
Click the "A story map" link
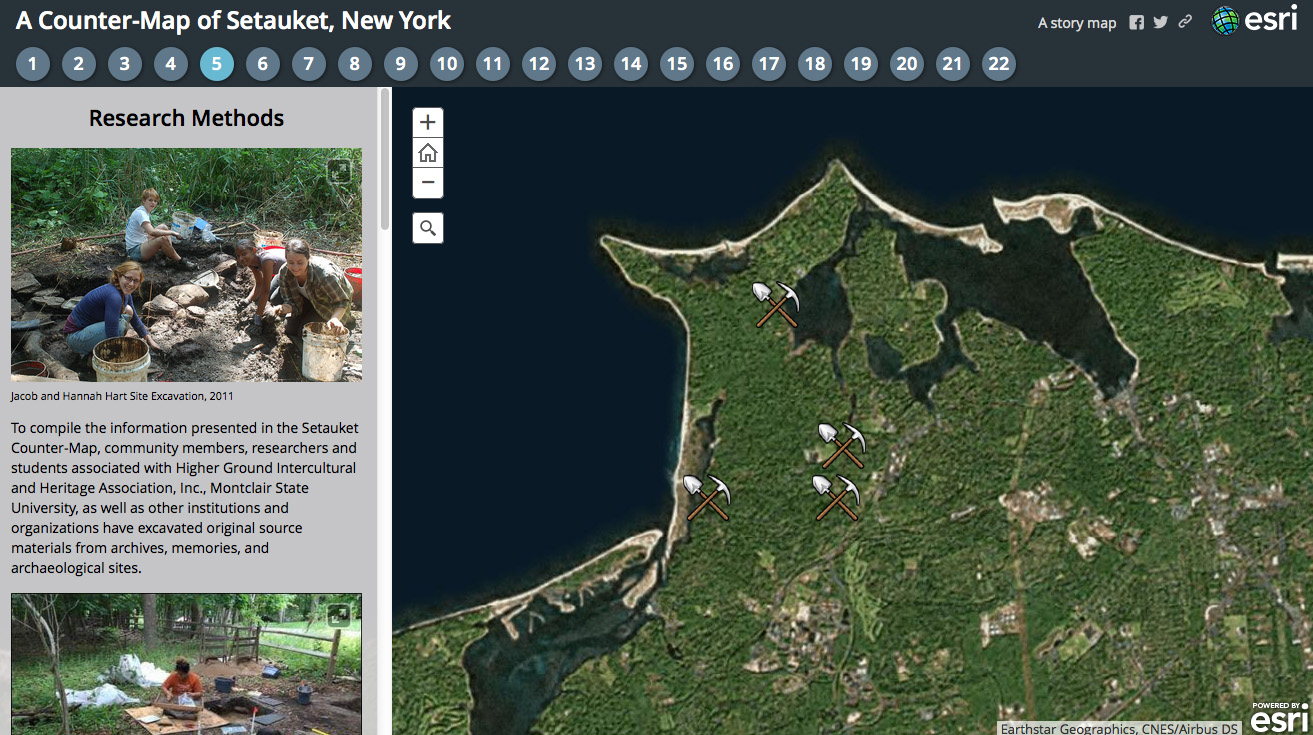[1076, 21]
